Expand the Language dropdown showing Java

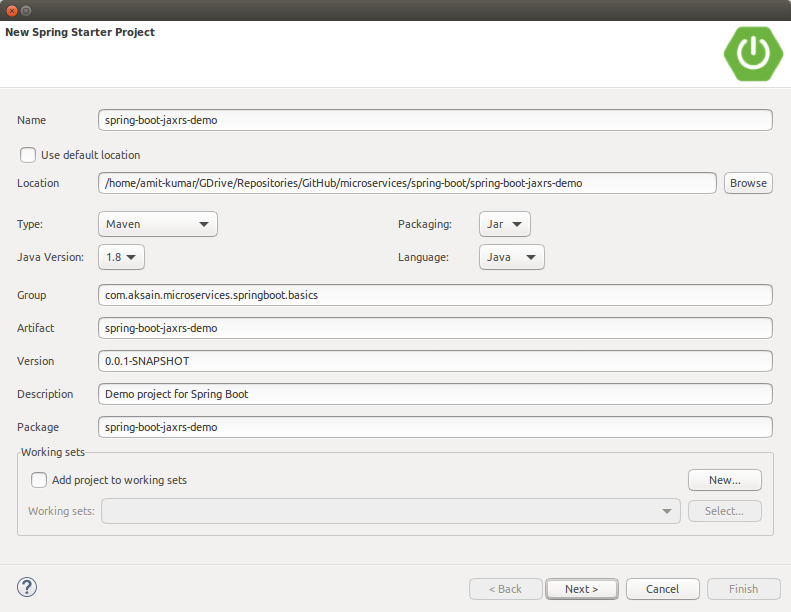(x=511, y=257)
